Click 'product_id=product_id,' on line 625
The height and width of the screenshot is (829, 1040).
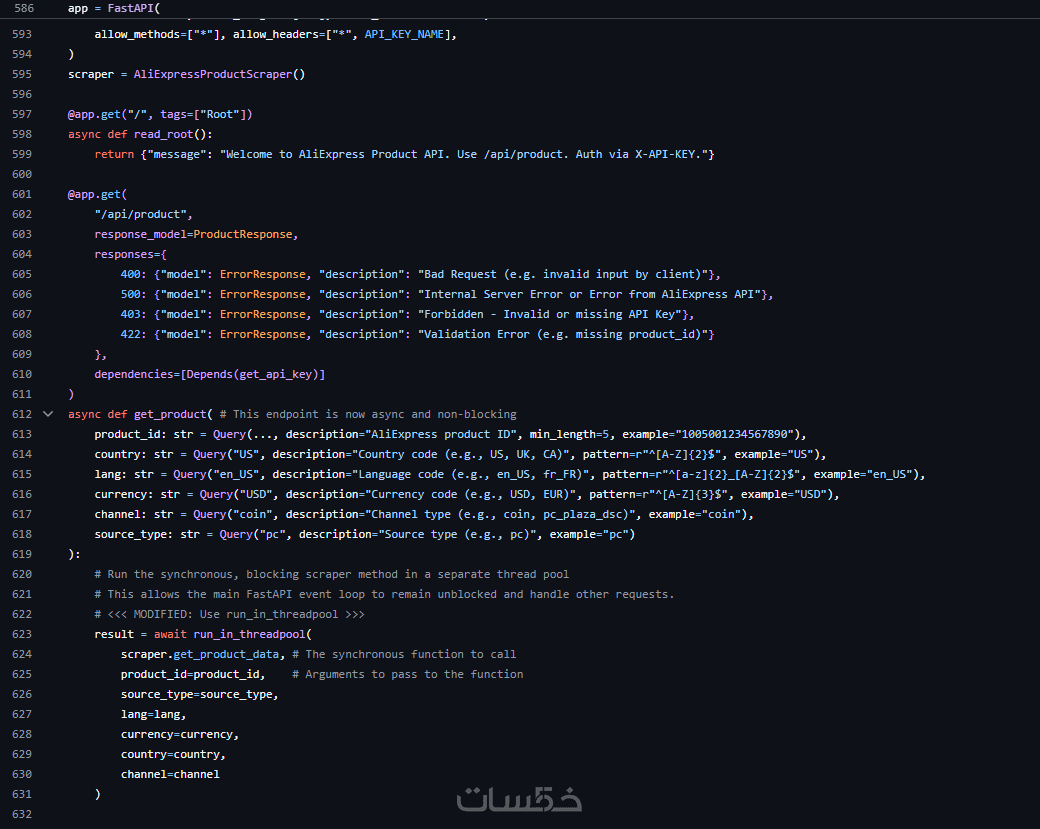pos(193,674)
